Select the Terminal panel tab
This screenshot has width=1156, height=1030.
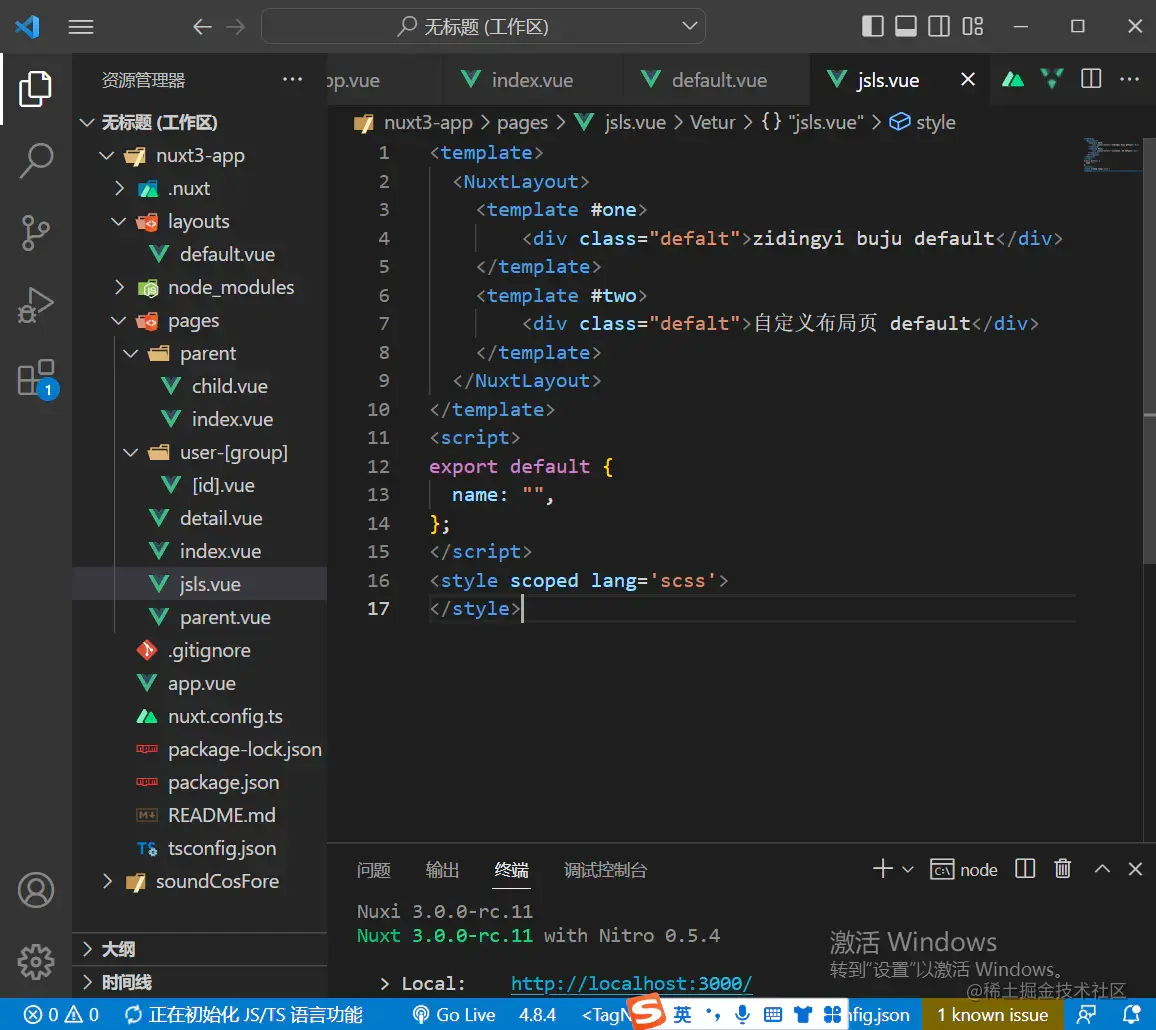click(x=512, y=870)
